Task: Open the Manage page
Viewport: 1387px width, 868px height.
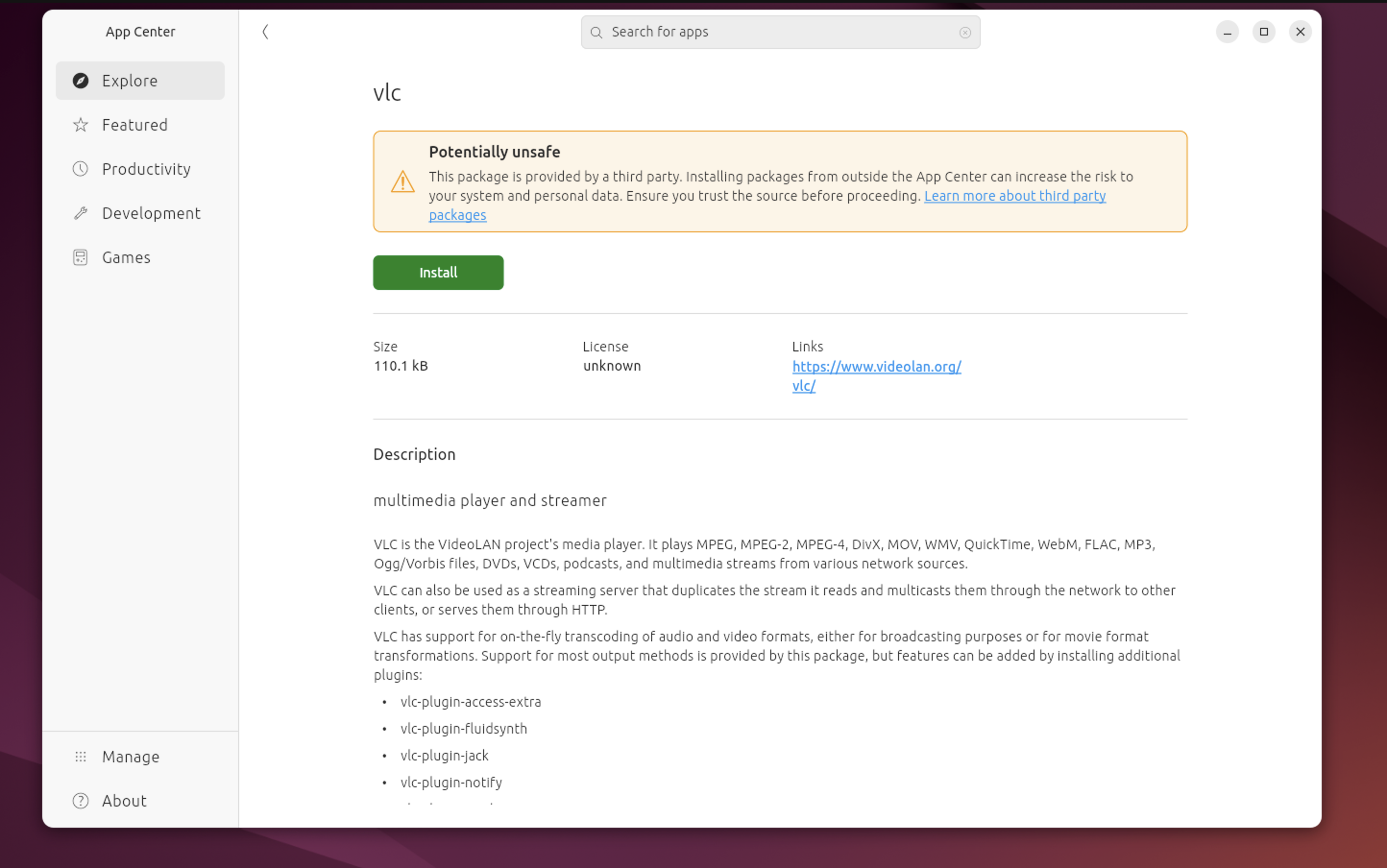Action: click(x=140, y=757)
